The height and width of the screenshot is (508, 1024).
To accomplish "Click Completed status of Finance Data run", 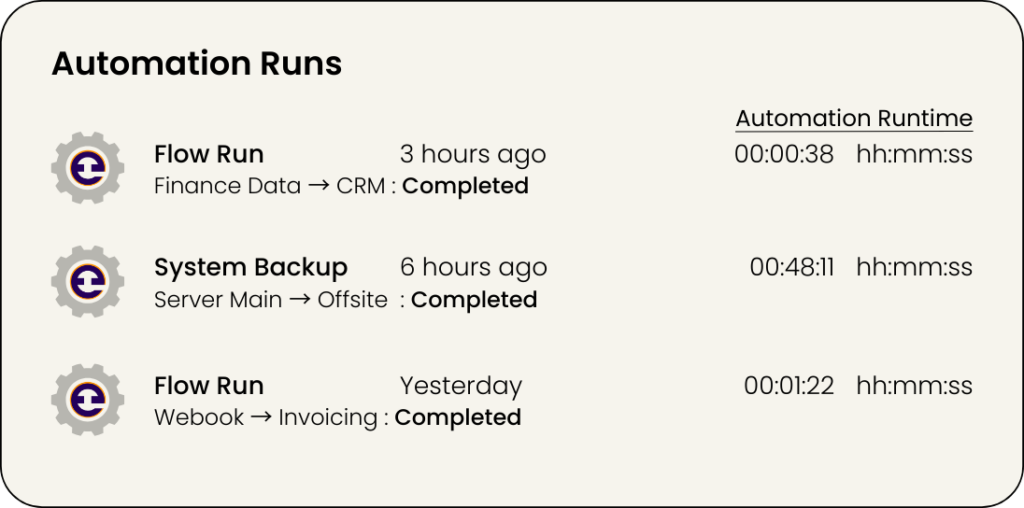I will point(465,186).
